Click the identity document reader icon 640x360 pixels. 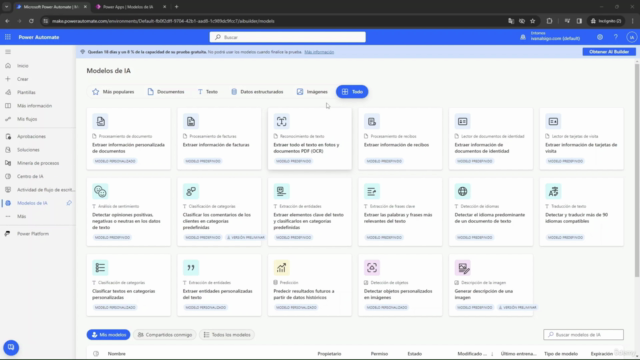(x=462, y=121)
